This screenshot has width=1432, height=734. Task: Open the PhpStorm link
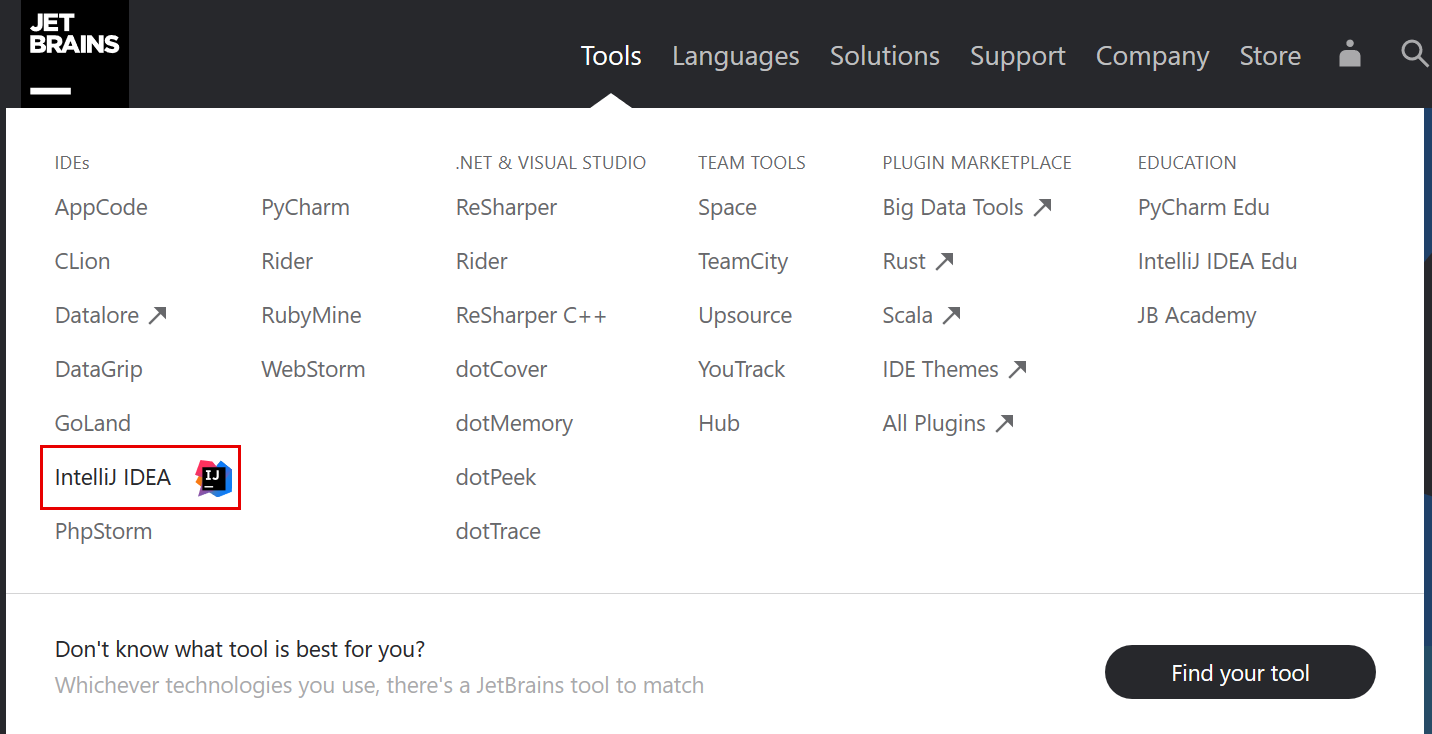[x=104, y=532]
